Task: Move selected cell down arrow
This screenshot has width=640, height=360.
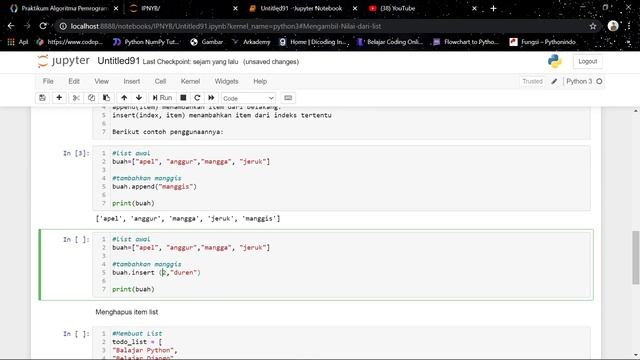Action: [139, 98]
